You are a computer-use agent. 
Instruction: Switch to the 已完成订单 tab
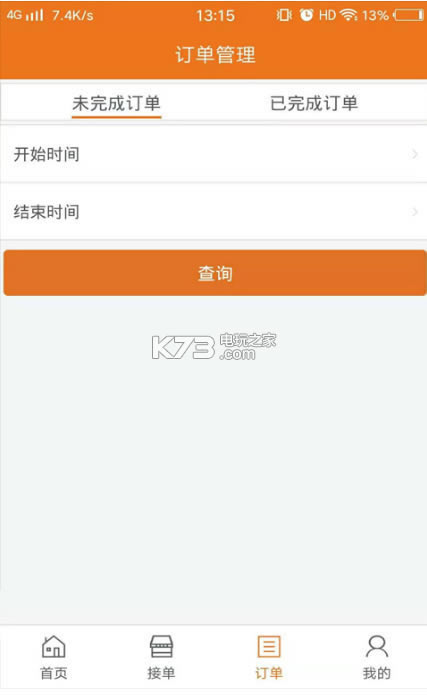tap(314, 103)
